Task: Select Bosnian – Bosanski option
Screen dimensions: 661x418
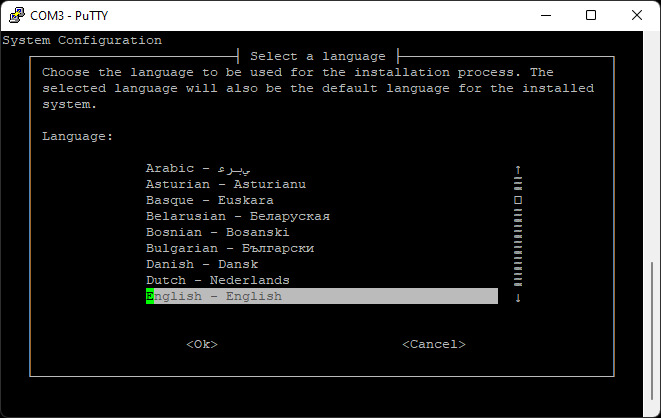Action: [217, 233]
